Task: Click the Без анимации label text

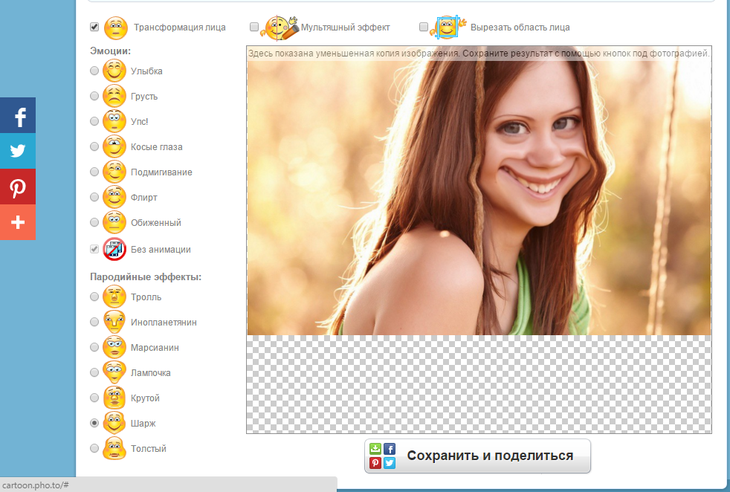Action: (161, 249)
